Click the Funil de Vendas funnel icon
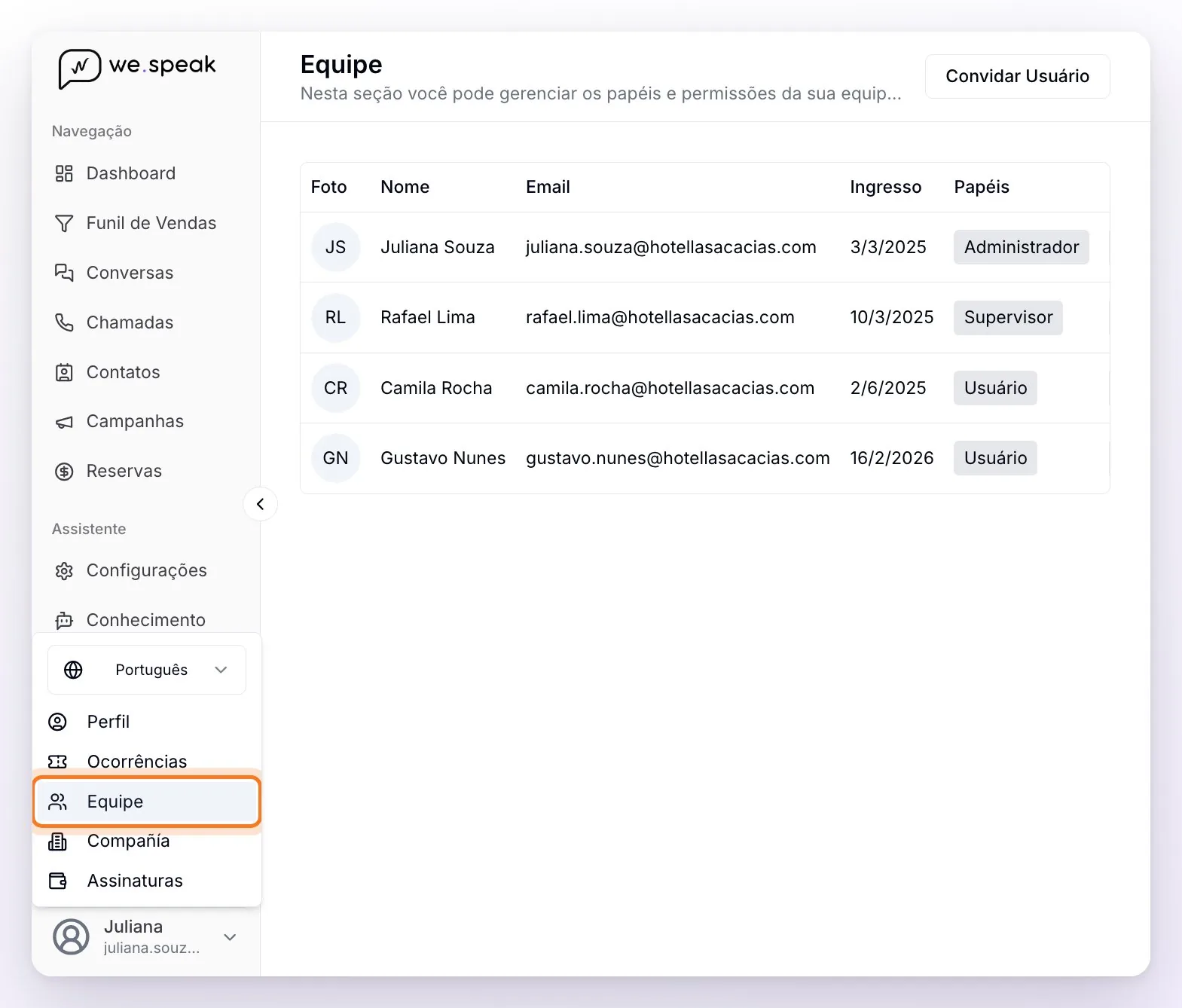This screenshot has height=1008, width=1182. pos(64,223)
